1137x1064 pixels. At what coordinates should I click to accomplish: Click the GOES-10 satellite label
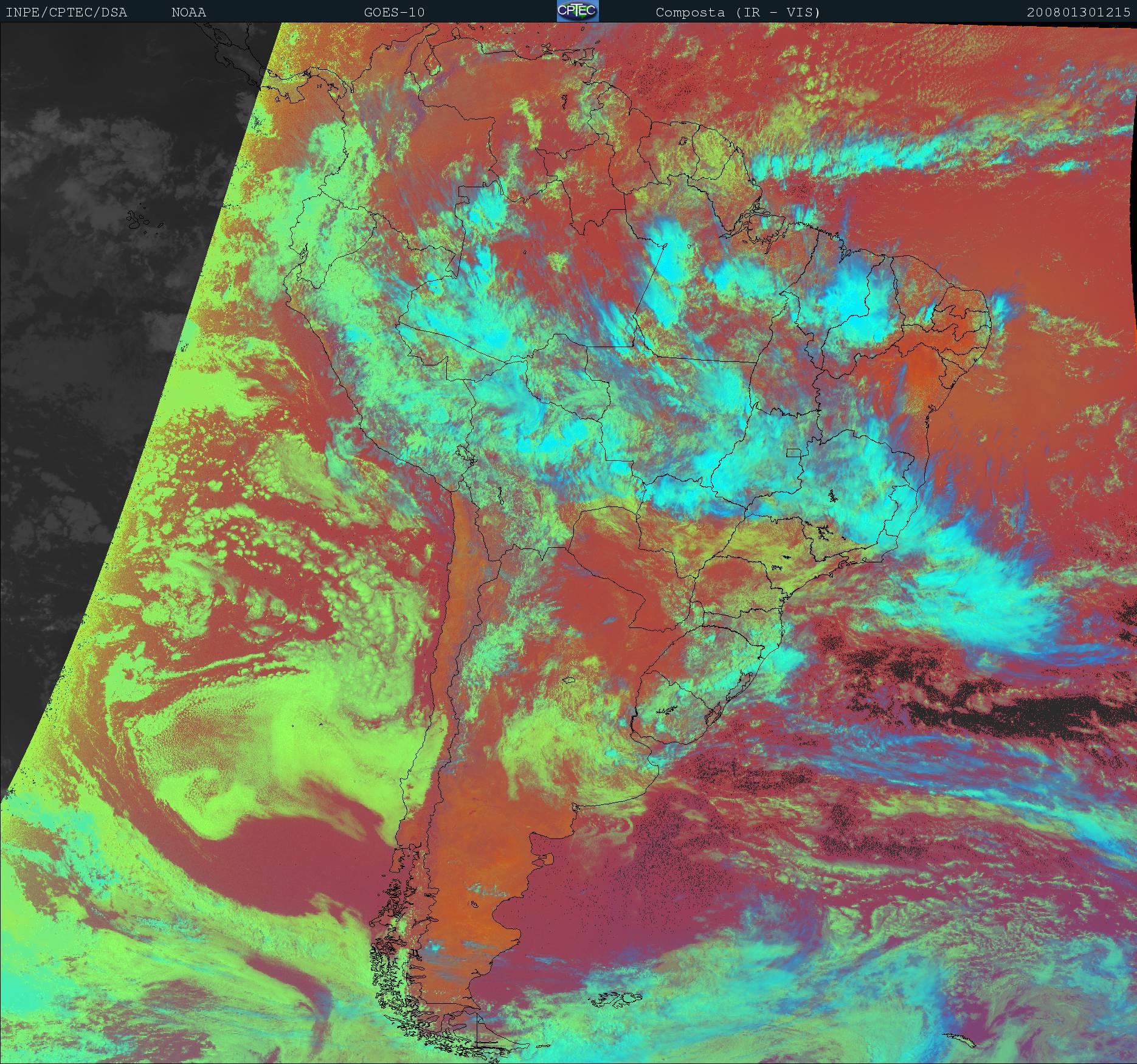(x=394, y=12)
